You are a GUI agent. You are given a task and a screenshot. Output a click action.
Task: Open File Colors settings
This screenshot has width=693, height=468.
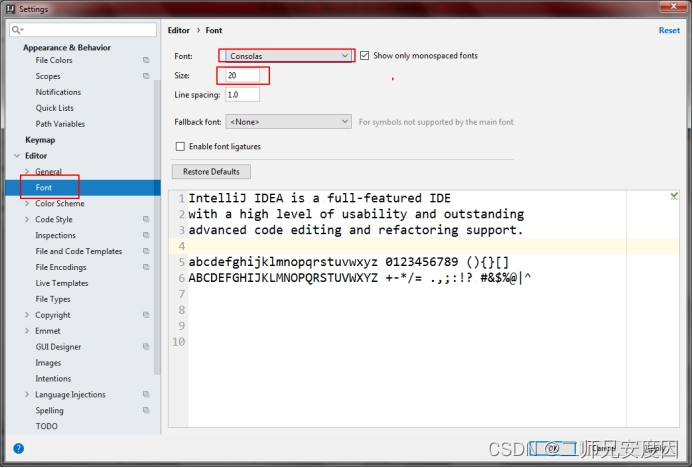[x=54, y=60]
